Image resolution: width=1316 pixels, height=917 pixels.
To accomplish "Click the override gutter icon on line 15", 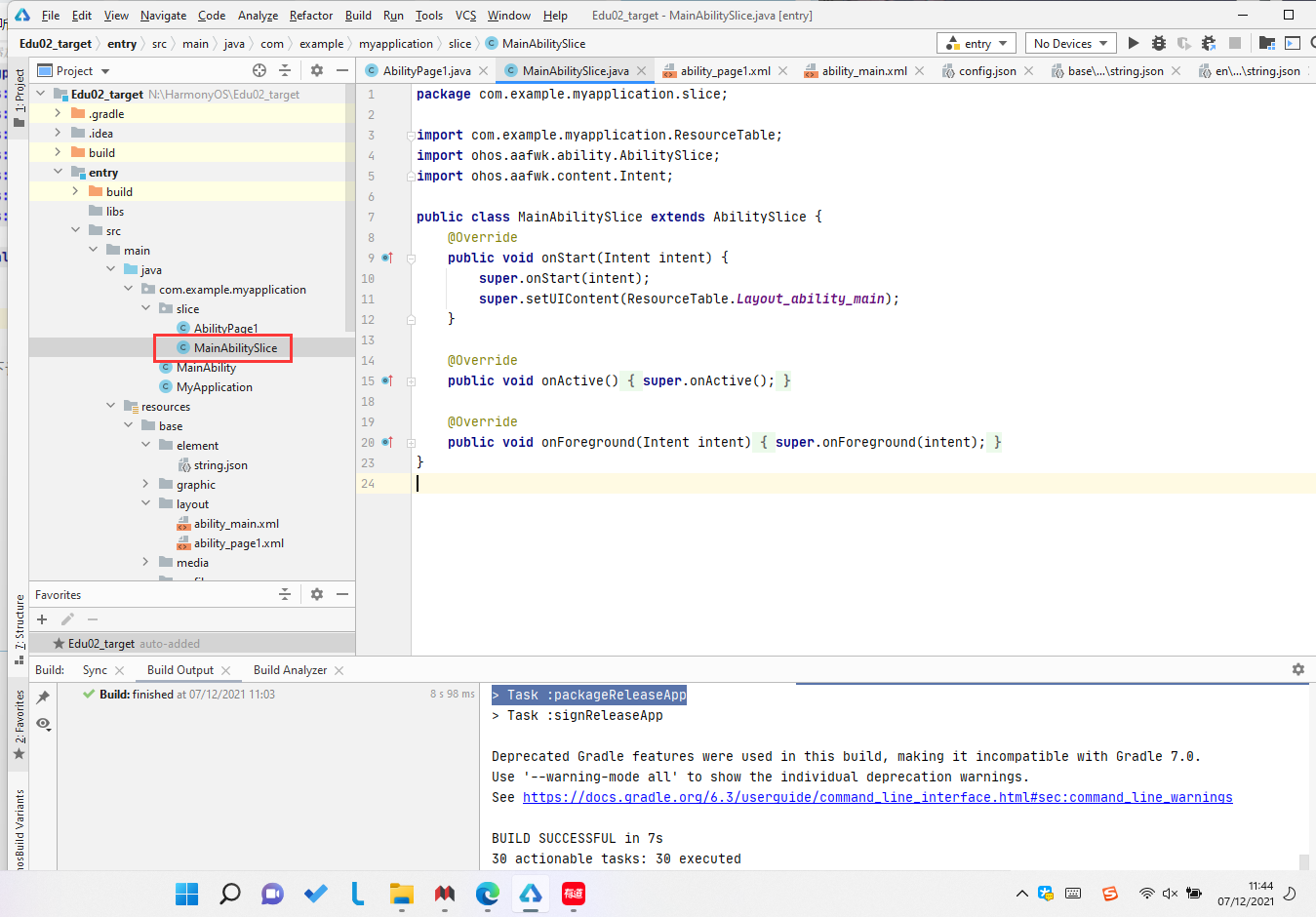I will click(x=387, y=380).
